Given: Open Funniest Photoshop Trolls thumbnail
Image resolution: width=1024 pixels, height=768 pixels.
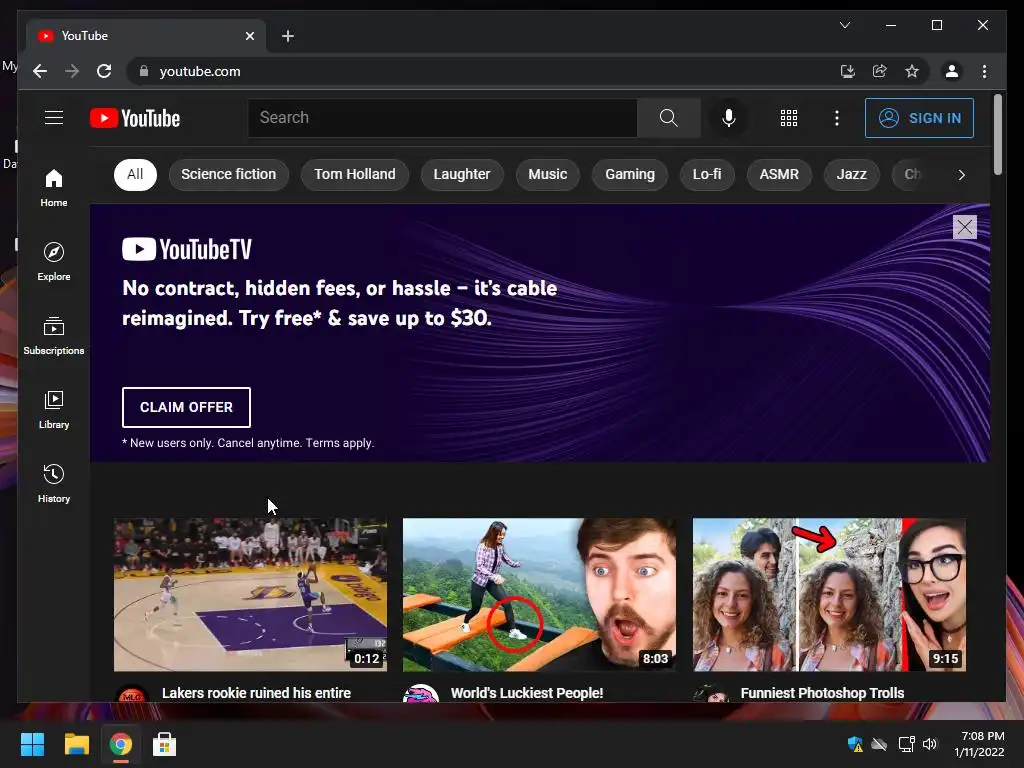Looking at the screenshot, I should (829, 594).
